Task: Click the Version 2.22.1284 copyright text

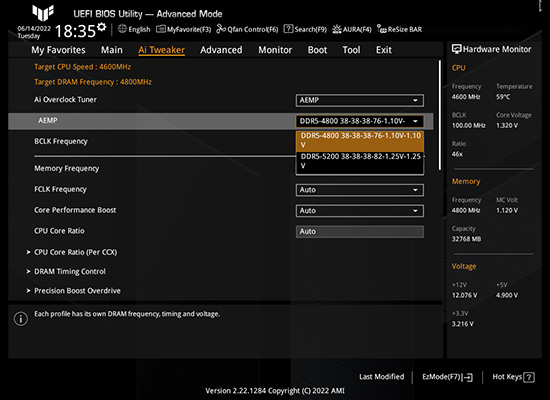Action: click(x=275, y=391)
